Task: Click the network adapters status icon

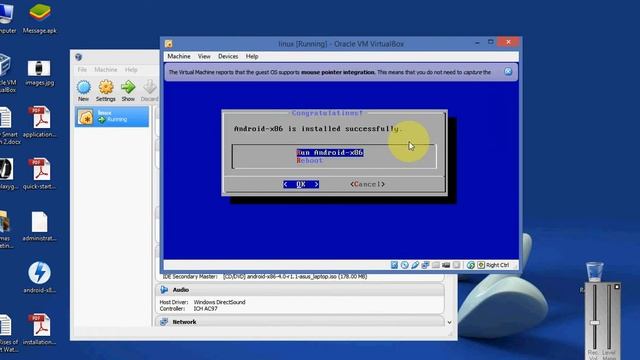Action: (425, 265)
